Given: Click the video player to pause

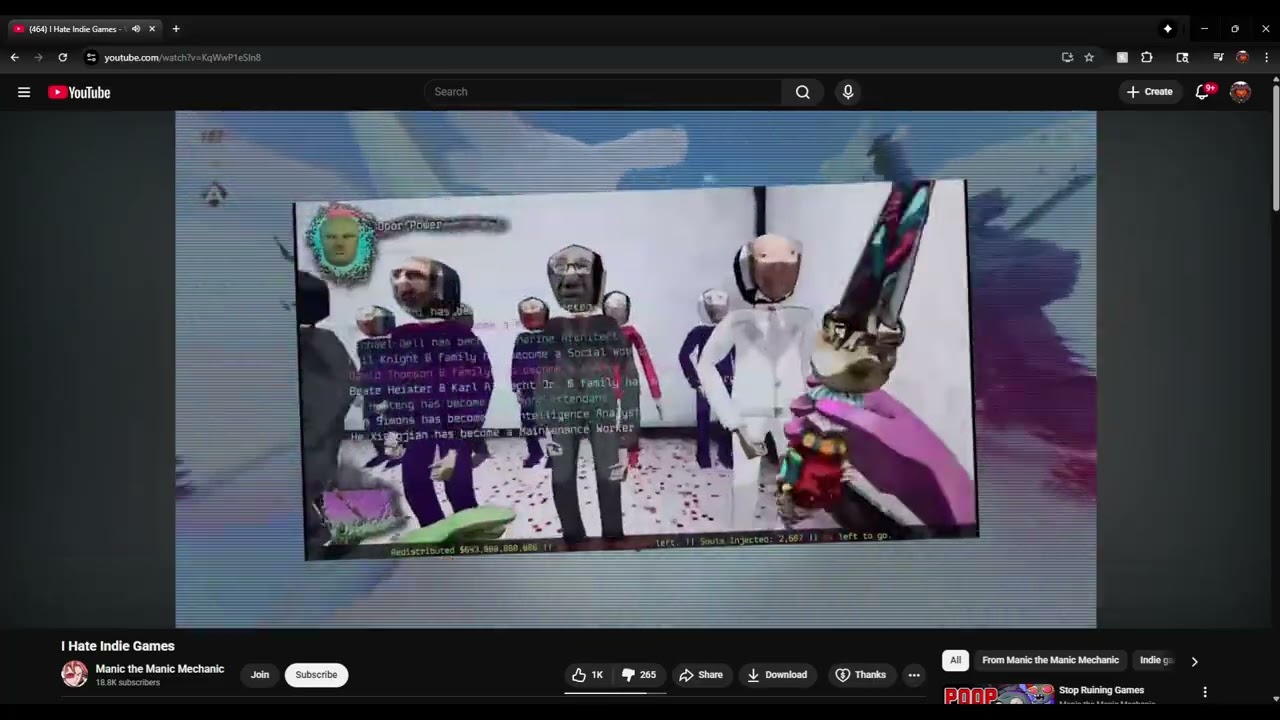Looking at the screenshot, I should pos(636,369).
